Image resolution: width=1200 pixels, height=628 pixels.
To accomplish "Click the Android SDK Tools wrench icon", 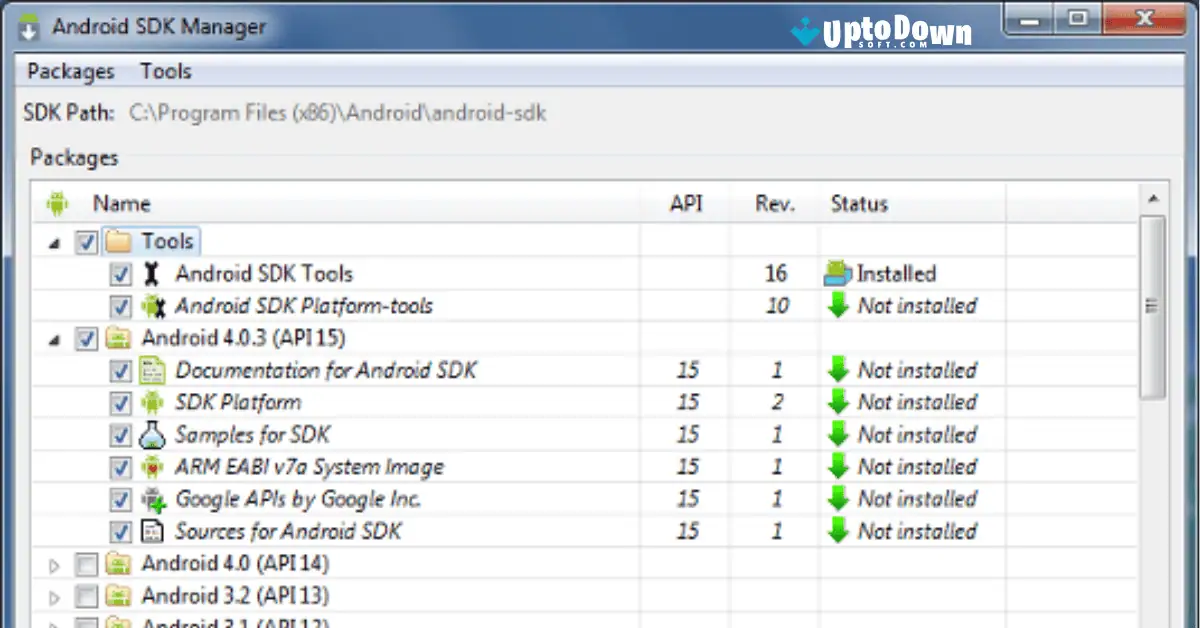I will tap(152, 273).
